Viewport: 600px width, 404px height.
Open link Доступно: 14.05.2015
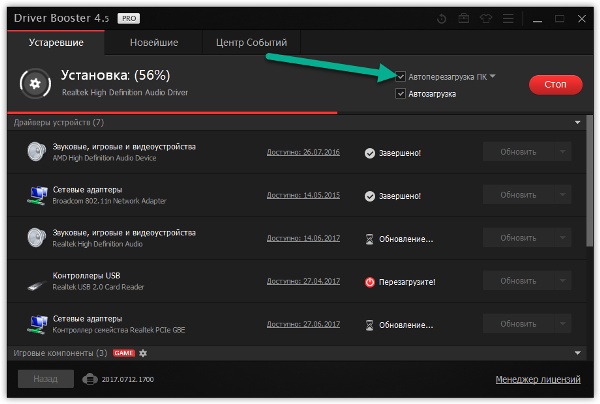(x=303, y=195)
